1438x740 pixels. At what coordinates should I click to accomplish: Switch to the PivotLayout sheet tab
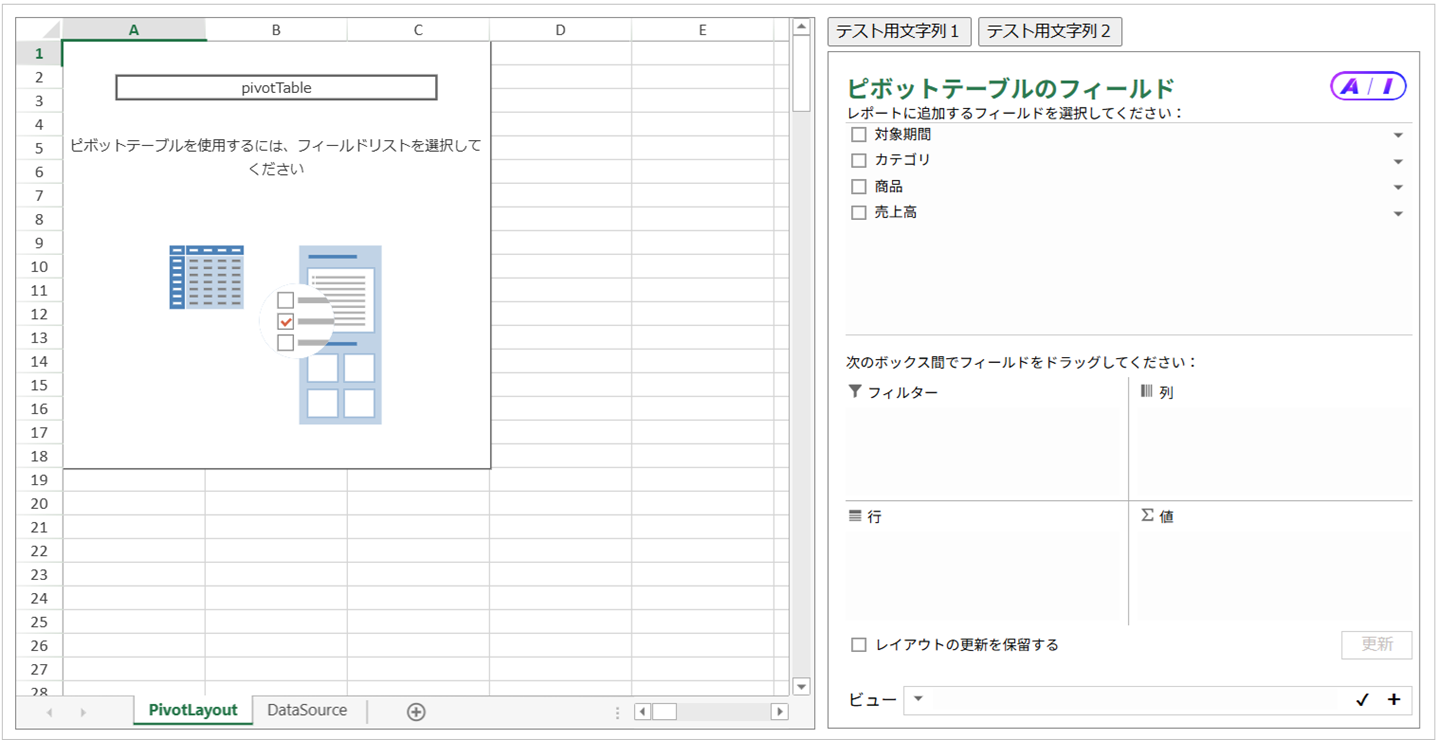point(193,710)
